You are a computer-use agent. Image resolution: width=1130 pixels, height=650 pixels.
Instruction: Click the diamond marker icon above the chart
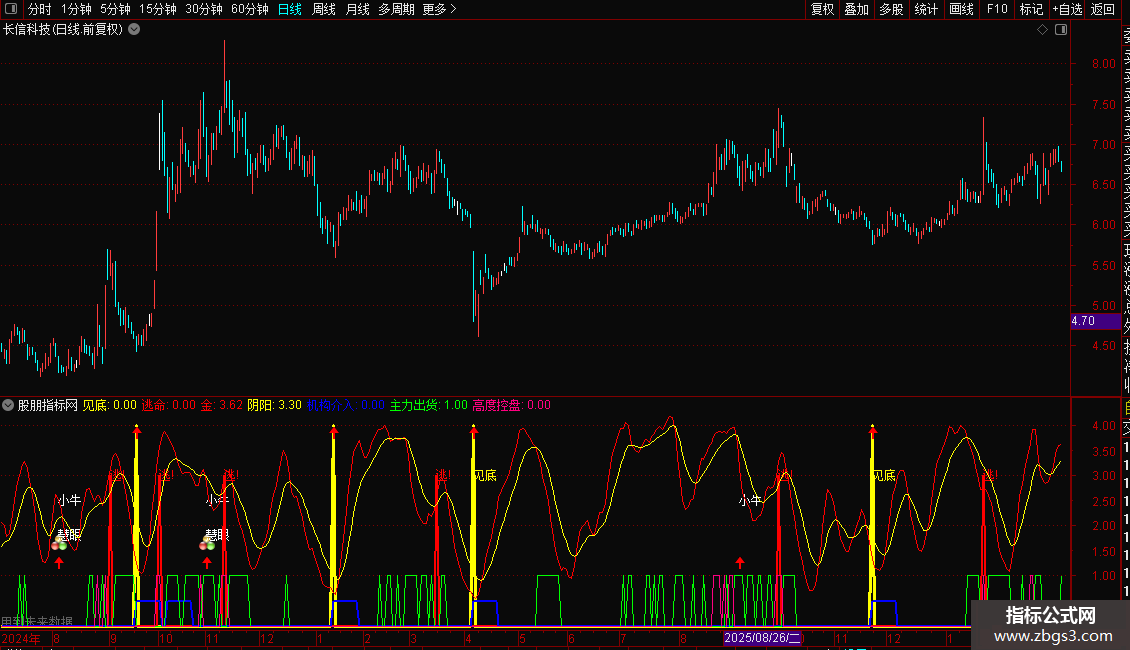tap(1042, 30)
